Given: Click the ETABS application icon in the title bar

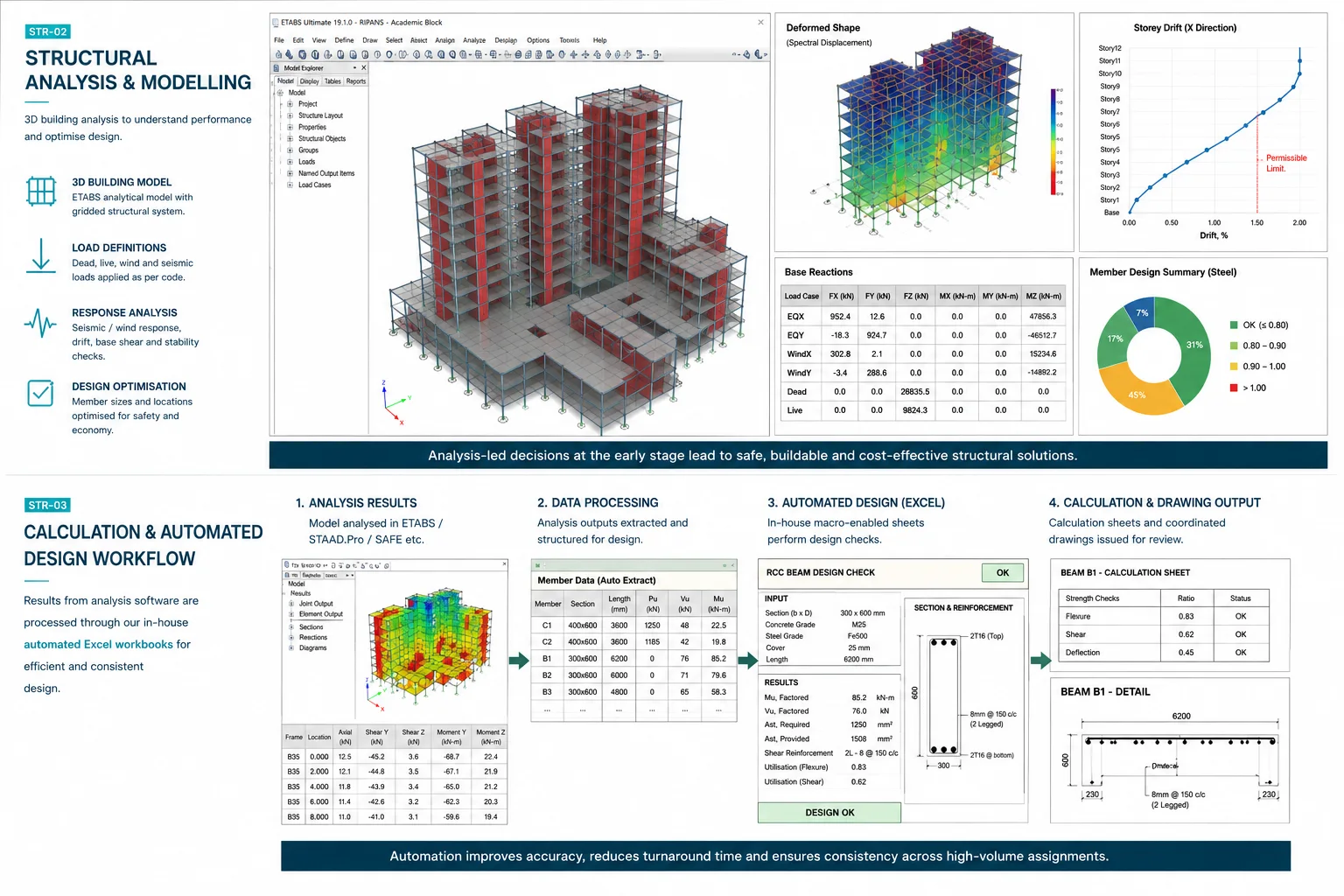Looking at the screenshot, I should (276, 23).
